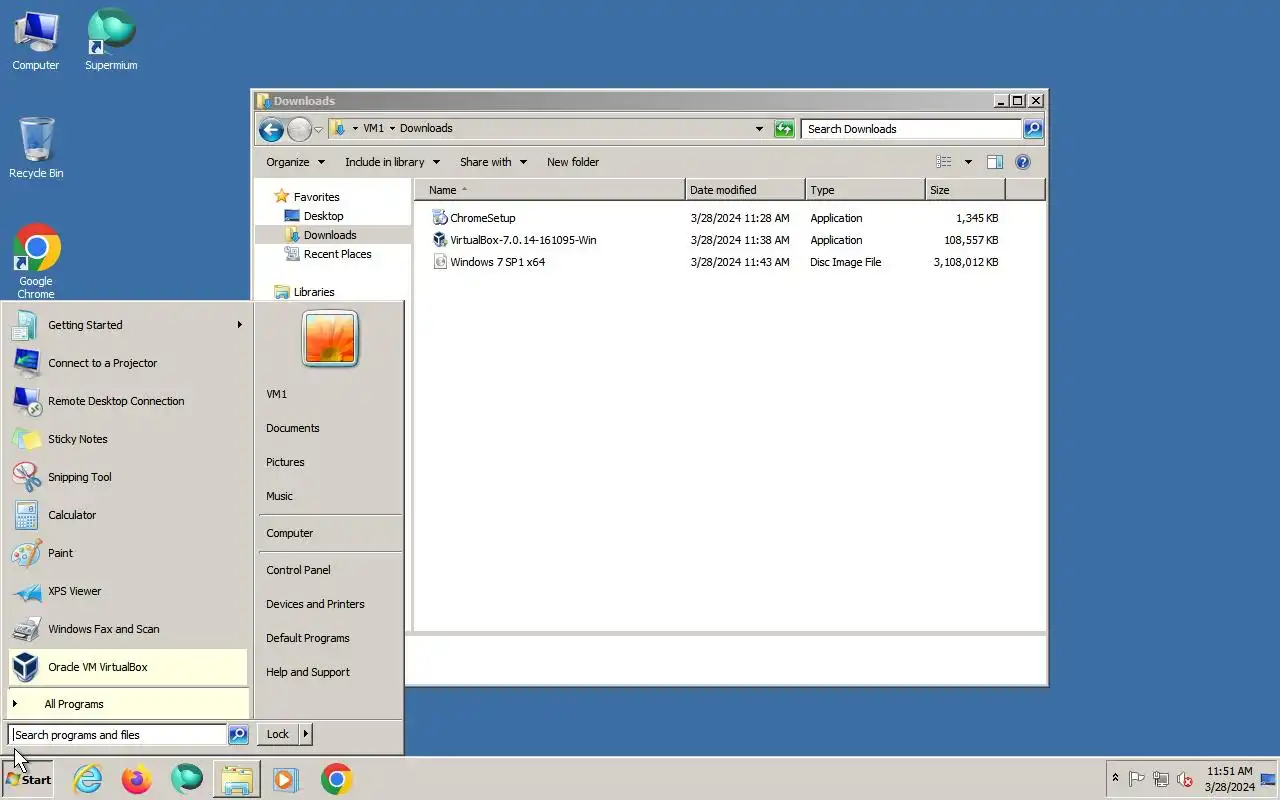Open Remote Desktop Connection from Start menu
Screen dimensions: 1280x800
(128, 401)
